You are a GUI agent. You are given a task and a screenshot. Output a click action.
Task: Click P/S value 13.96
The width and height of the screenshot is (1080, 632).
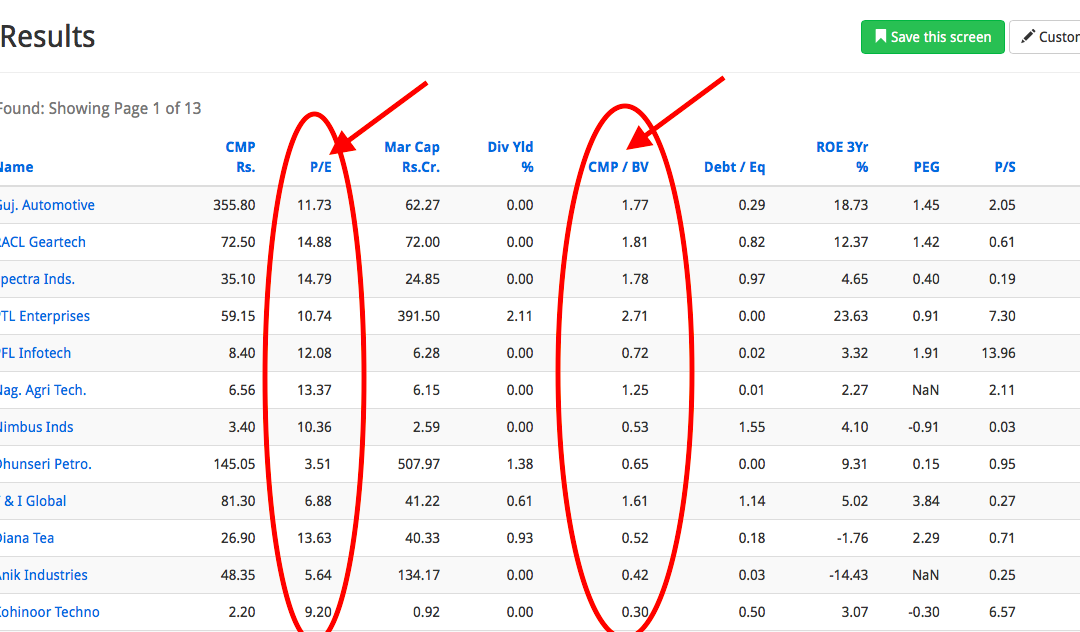999,353
